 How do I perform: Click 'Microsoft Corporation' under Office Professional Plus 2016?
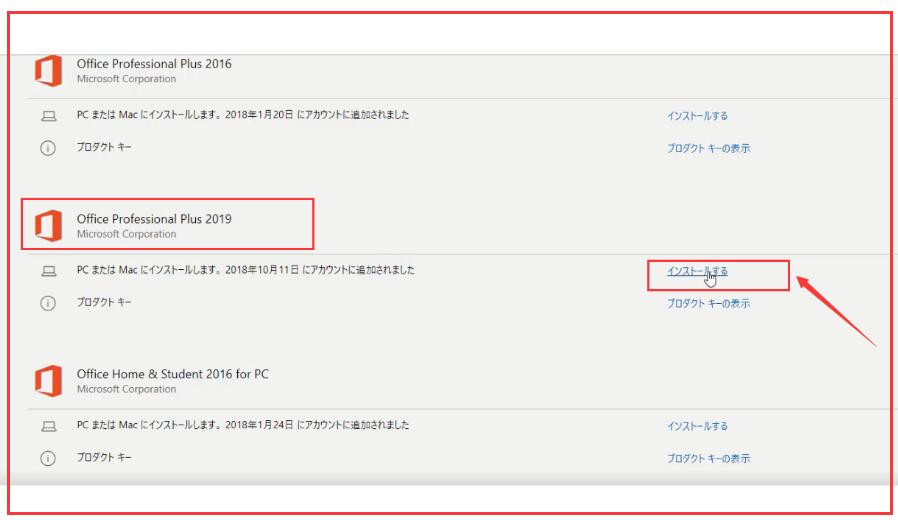[127, 79]
